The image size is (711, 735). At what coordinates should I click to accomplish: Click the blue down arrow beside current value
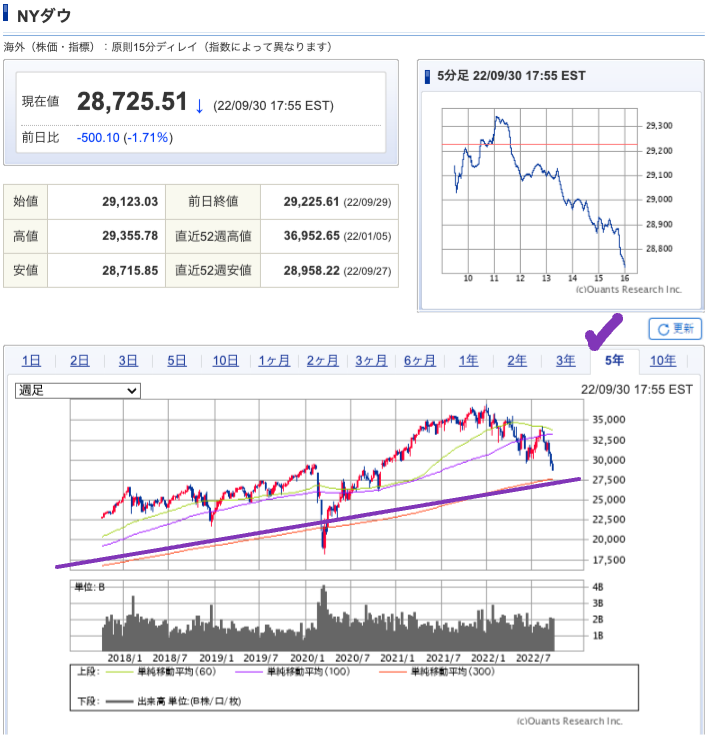199,106
